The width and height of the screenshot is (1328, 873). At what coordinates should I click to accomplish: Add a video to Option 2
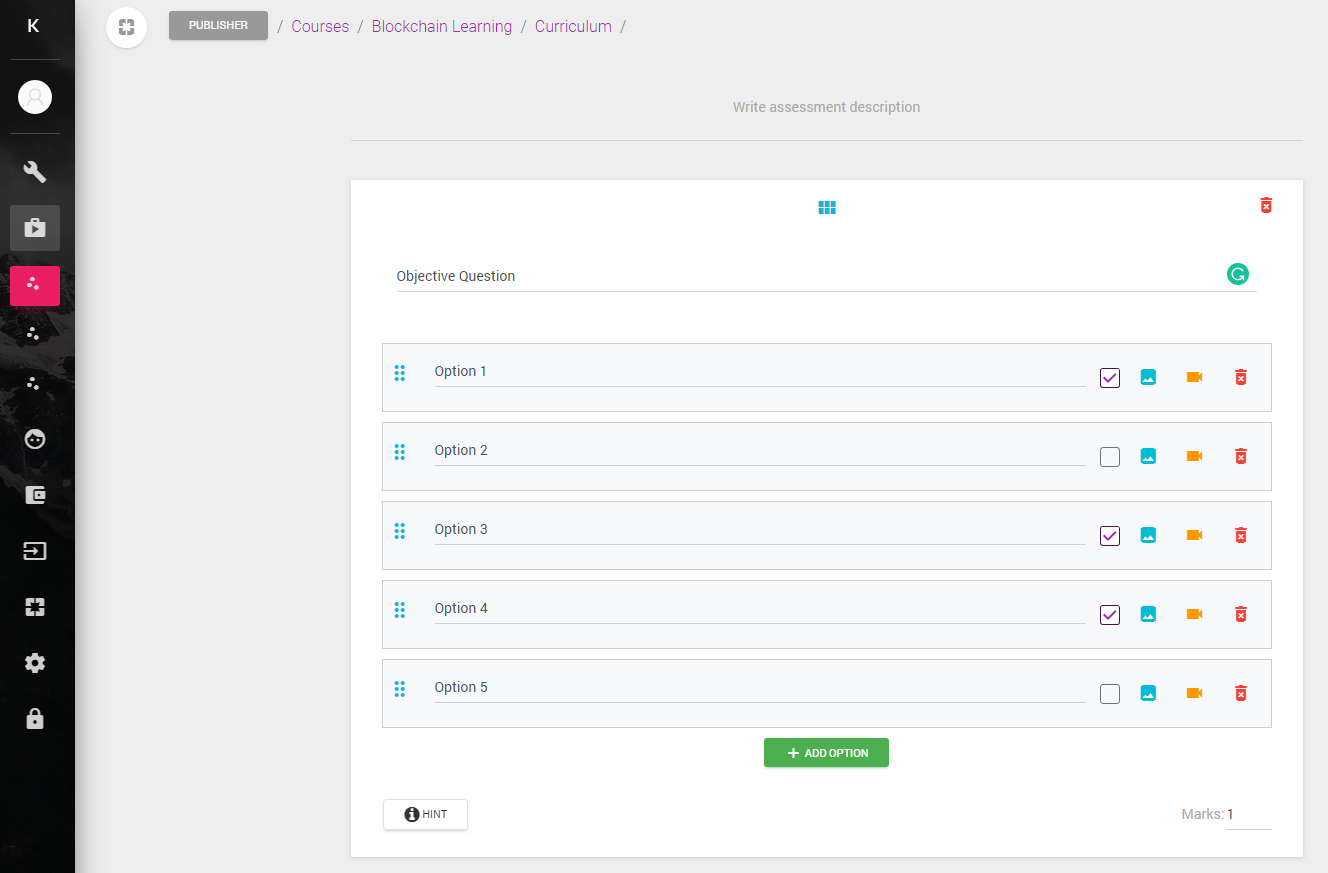click(1194, 456)
